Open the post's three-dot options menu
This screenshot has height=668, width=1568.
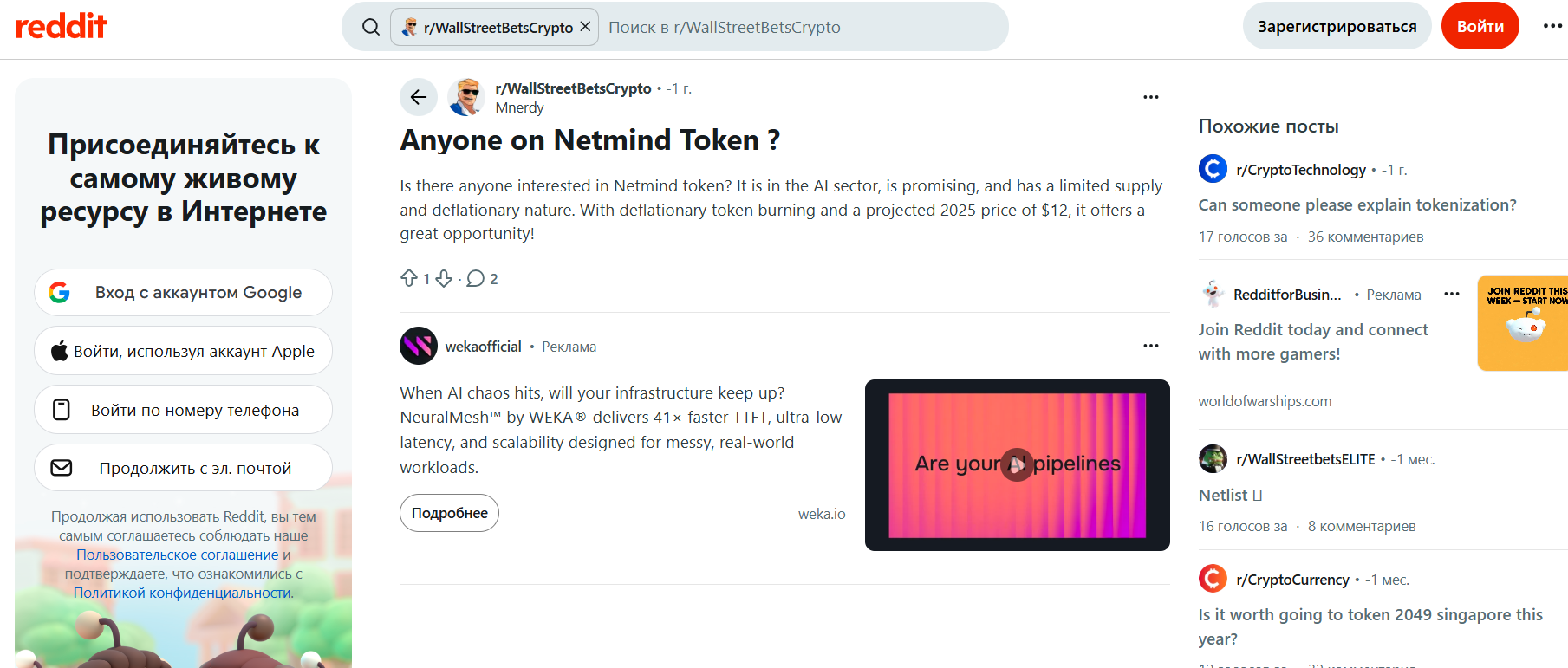[x=1151, y=97]
